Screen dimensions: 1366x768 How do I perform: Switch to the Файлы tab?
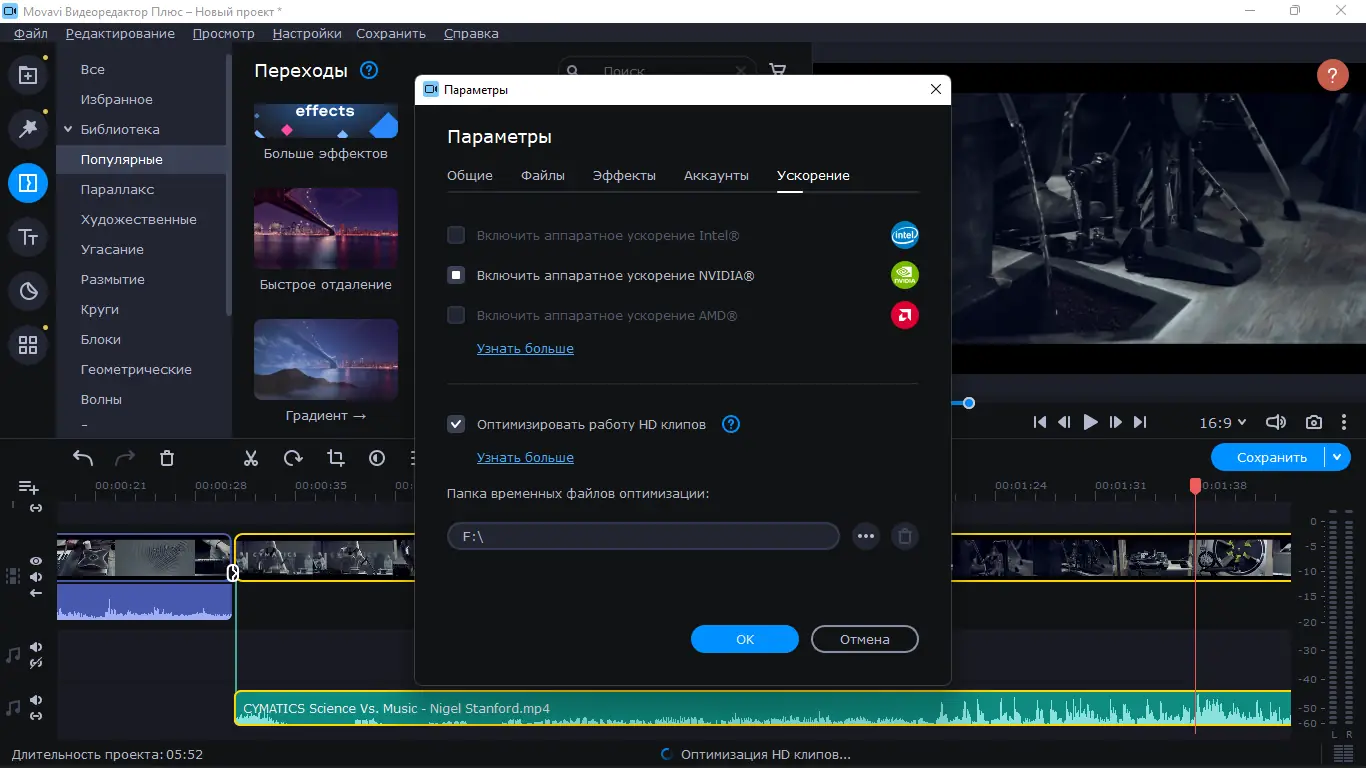click(x=543, y=175)
